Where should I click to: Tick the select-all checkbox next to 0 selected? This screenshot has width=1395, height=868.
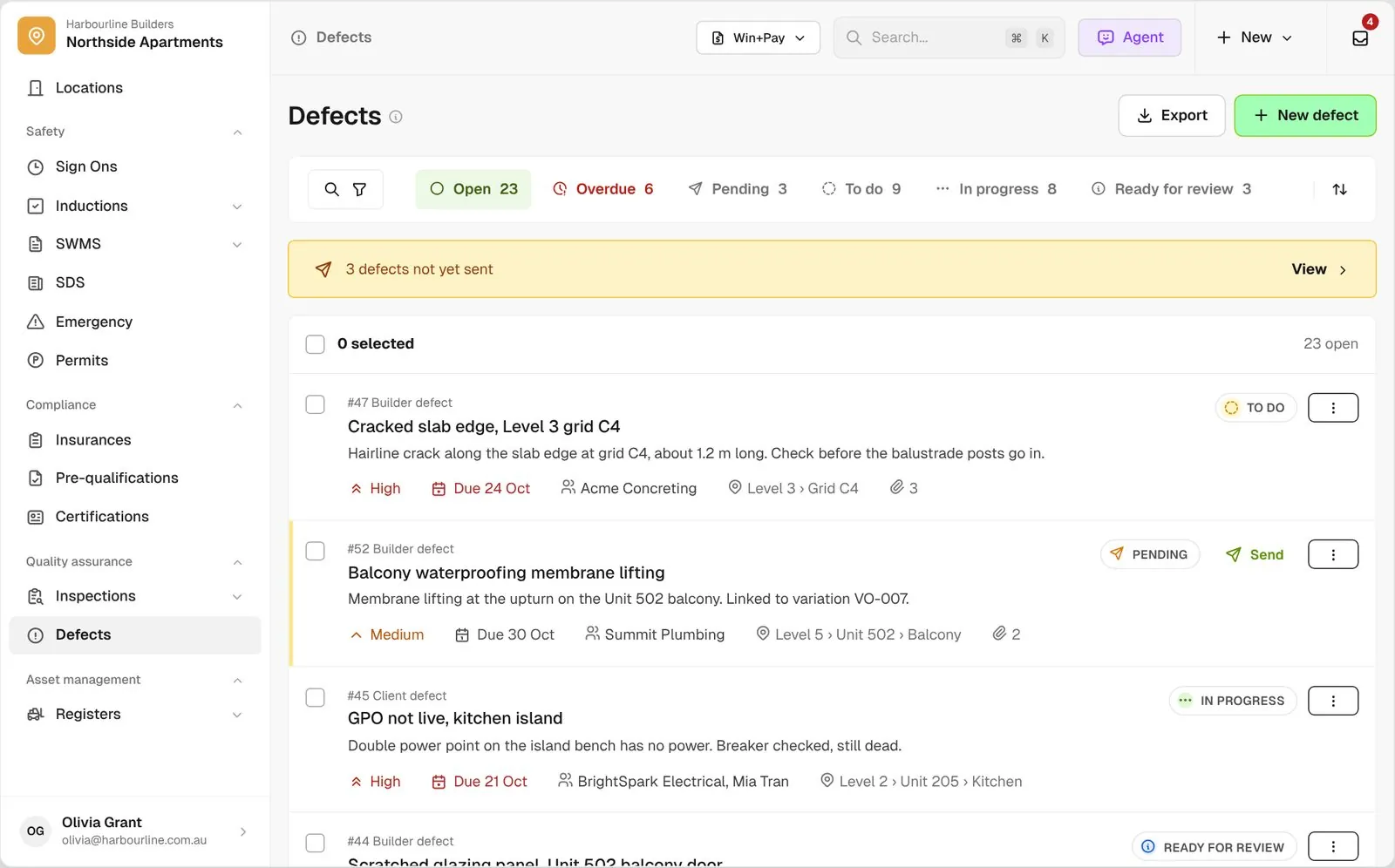click(x=315, y=344)
